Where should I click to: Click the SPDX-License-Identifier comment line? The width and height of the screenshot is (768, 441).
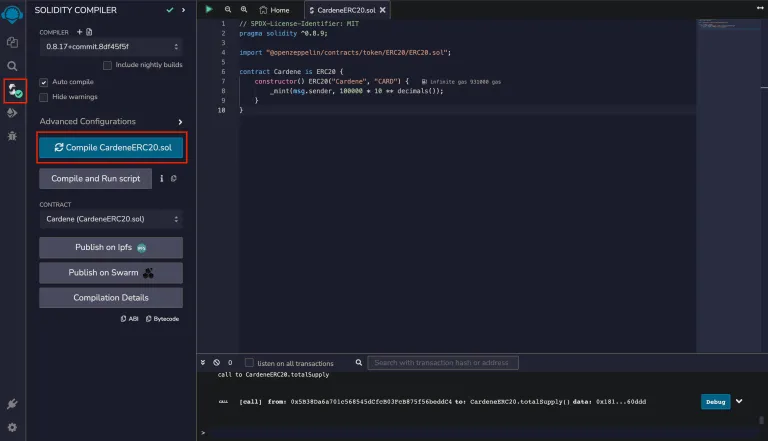click(299, 24)
